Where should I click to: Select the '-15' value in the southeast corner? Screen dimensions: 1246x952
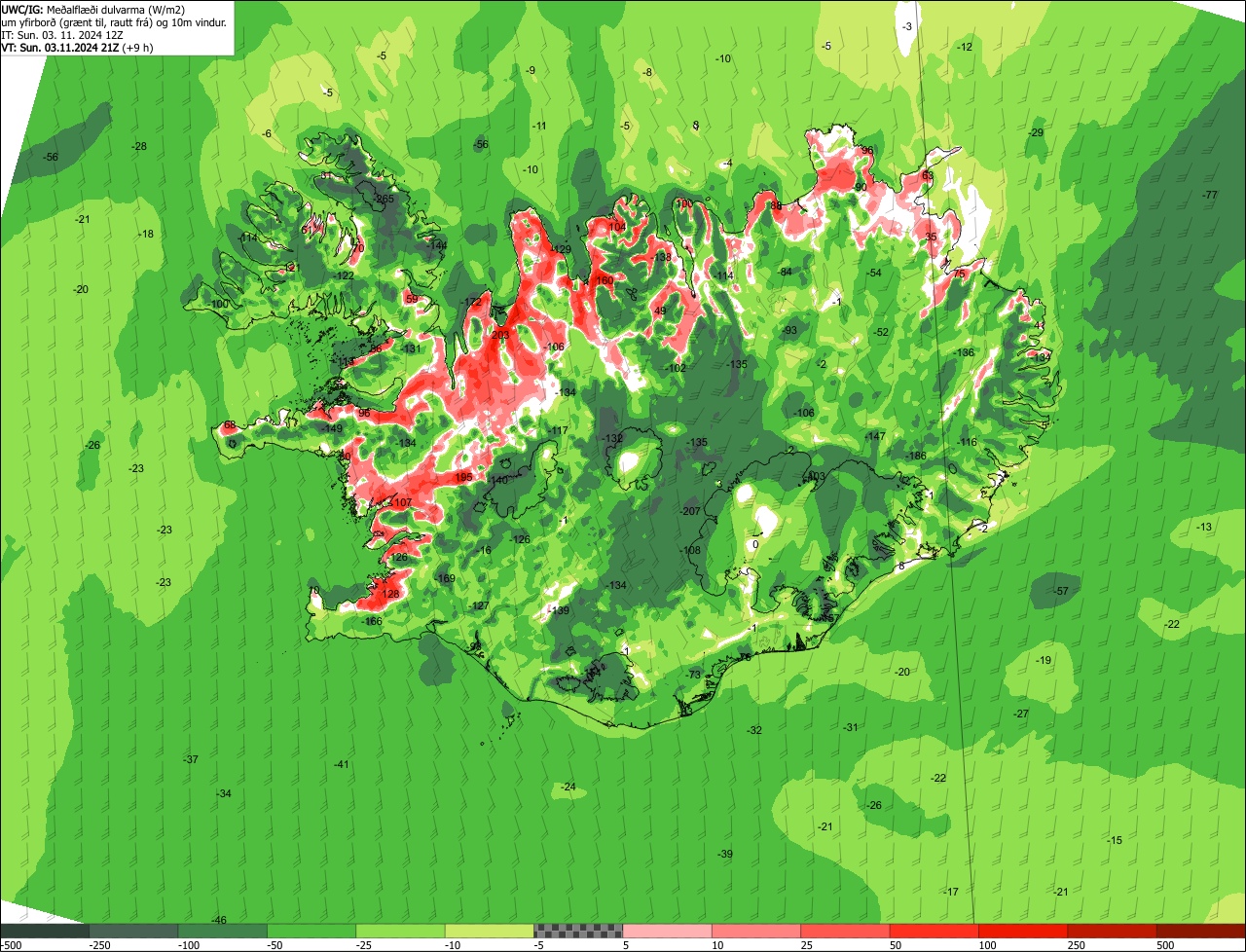(x=1115, y=840)
